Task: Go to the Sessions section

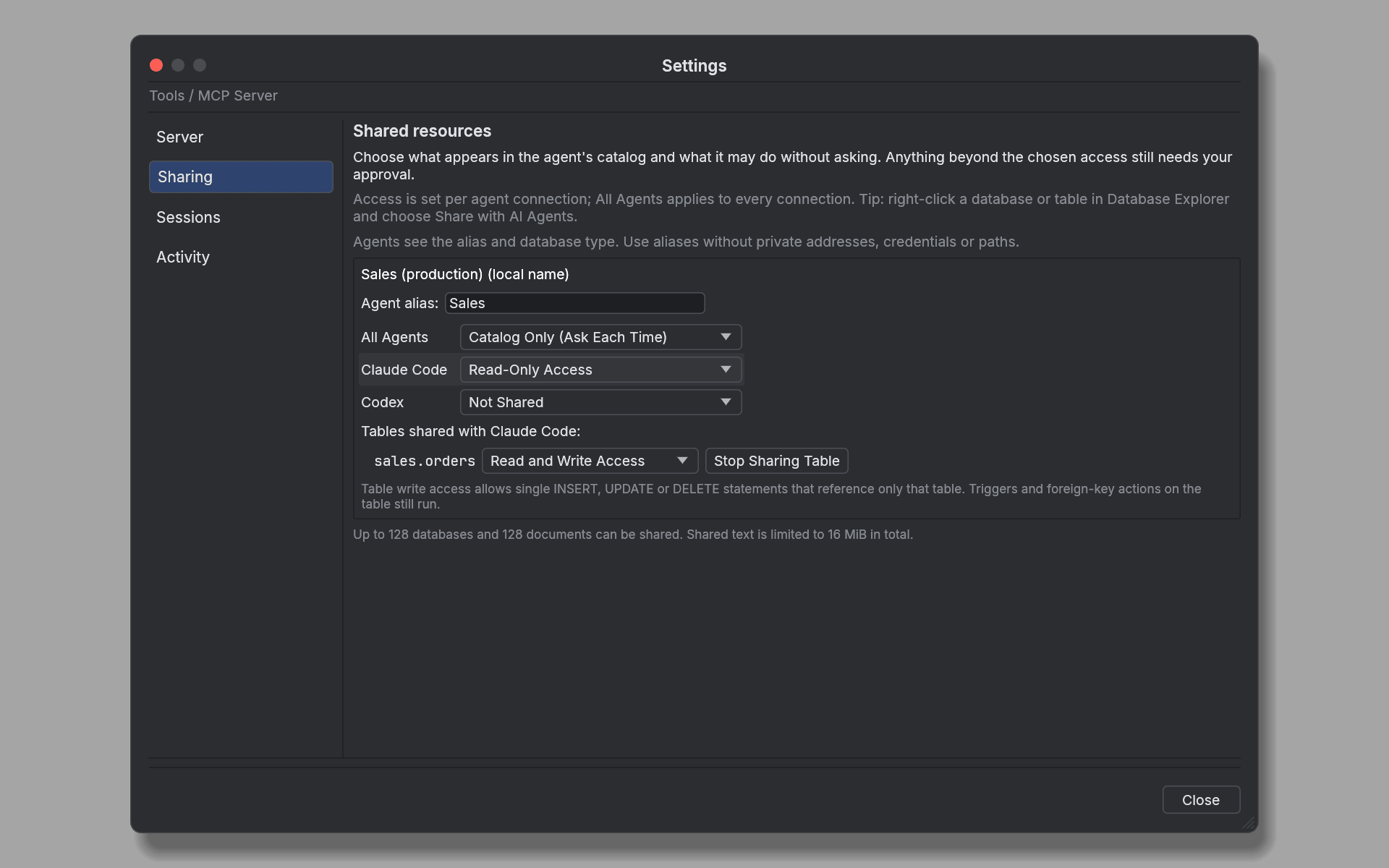Action: coord(241,217)
